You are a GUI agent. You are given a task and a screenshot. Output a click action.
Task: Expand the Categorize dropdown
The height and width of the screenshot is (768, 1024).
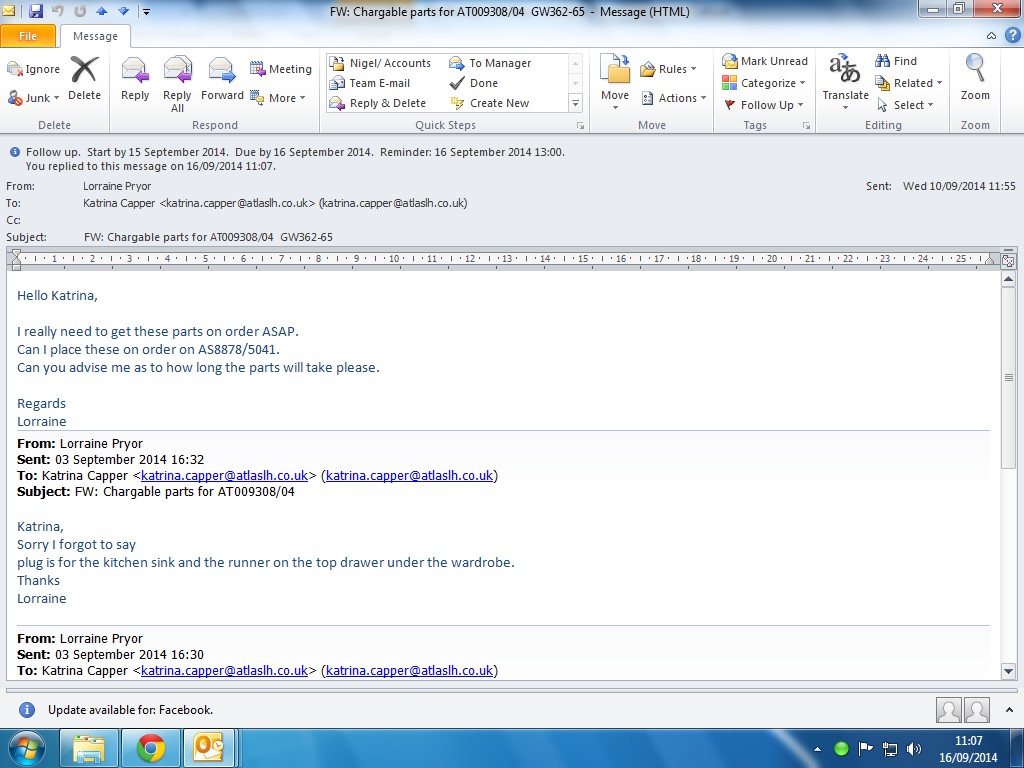[x=763, y=83]
